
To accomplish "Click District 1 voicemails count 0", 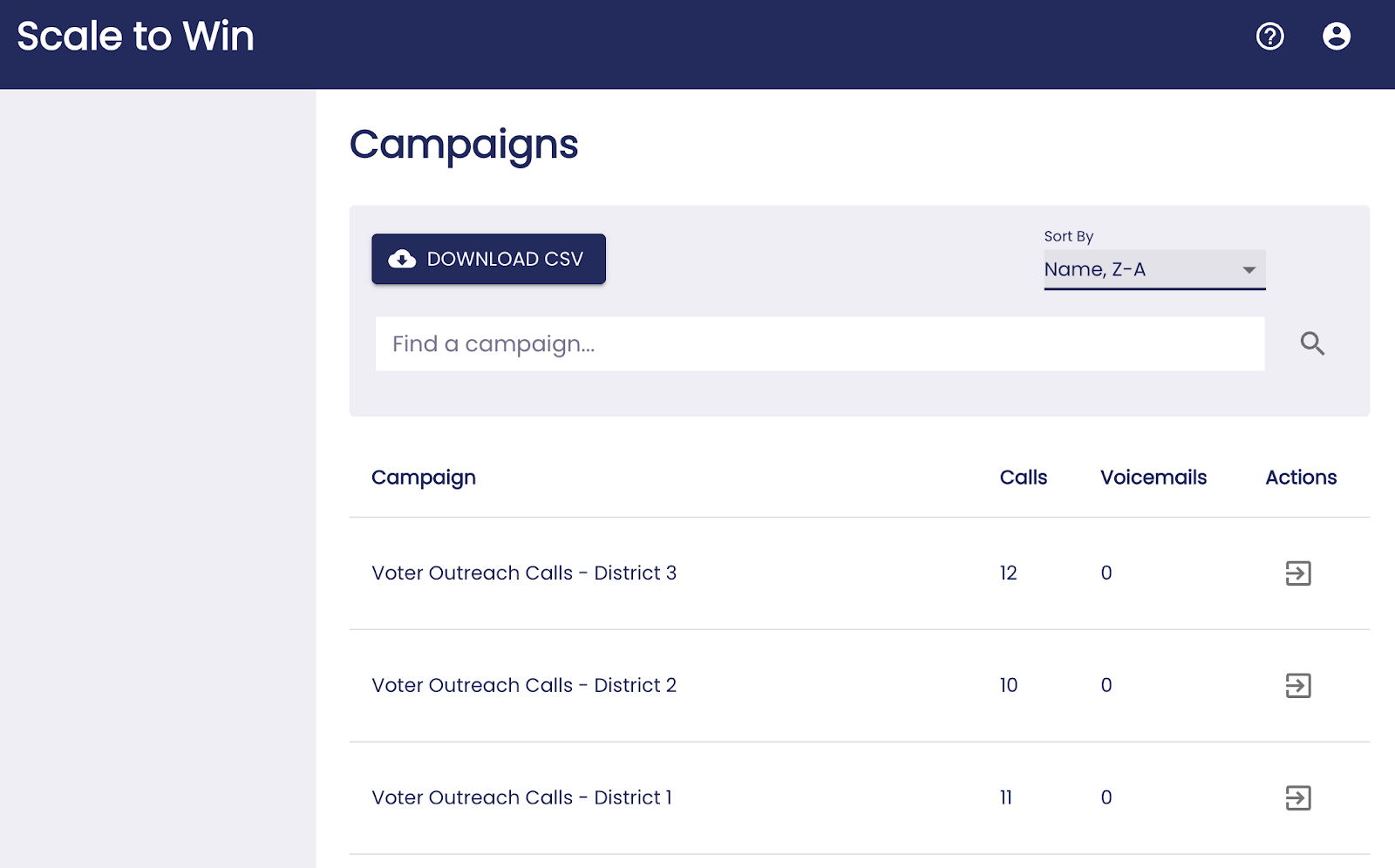I will click(1106, 798).
